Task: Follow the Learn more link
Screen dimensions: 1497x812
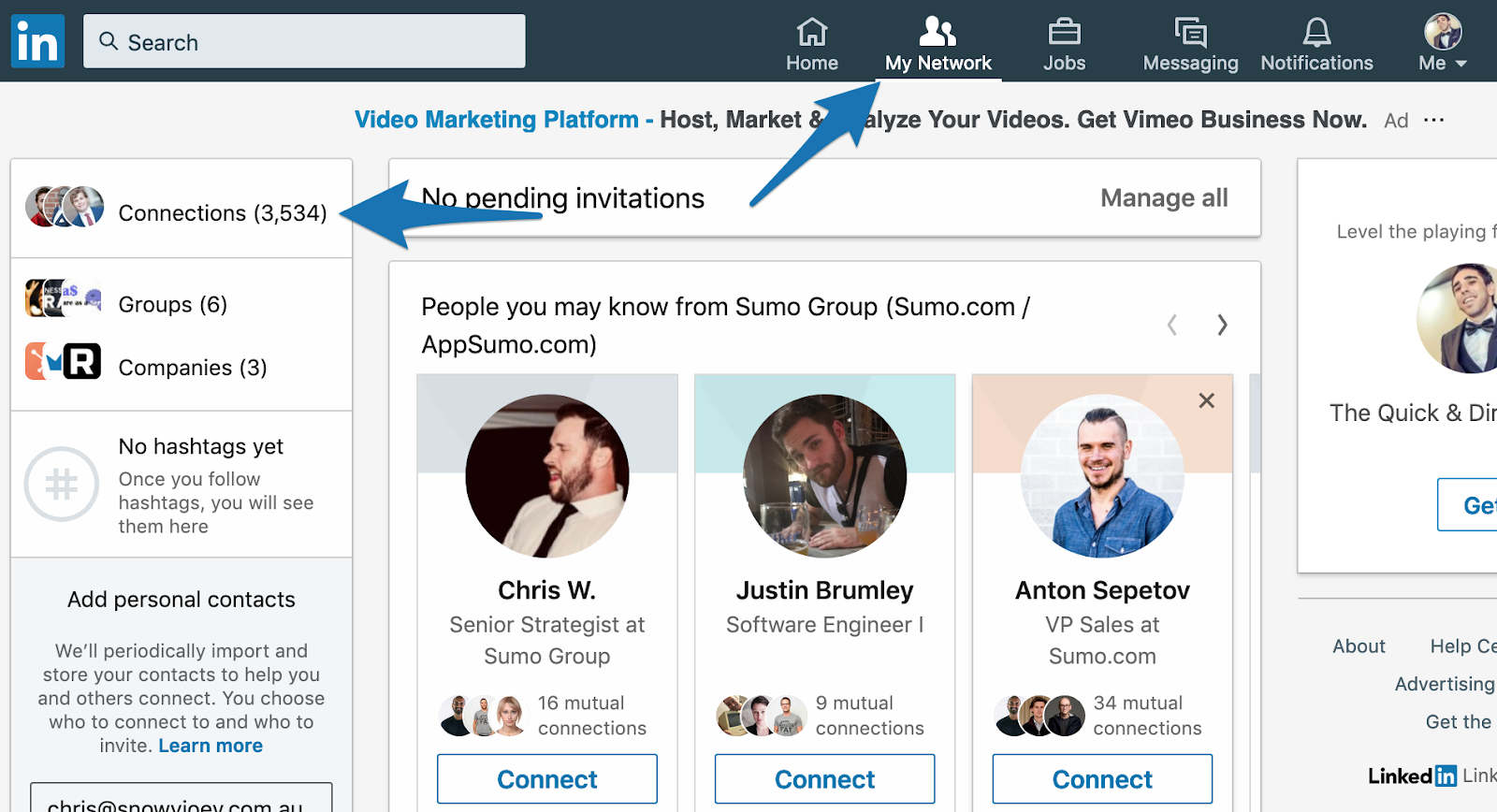Action: 211,746
